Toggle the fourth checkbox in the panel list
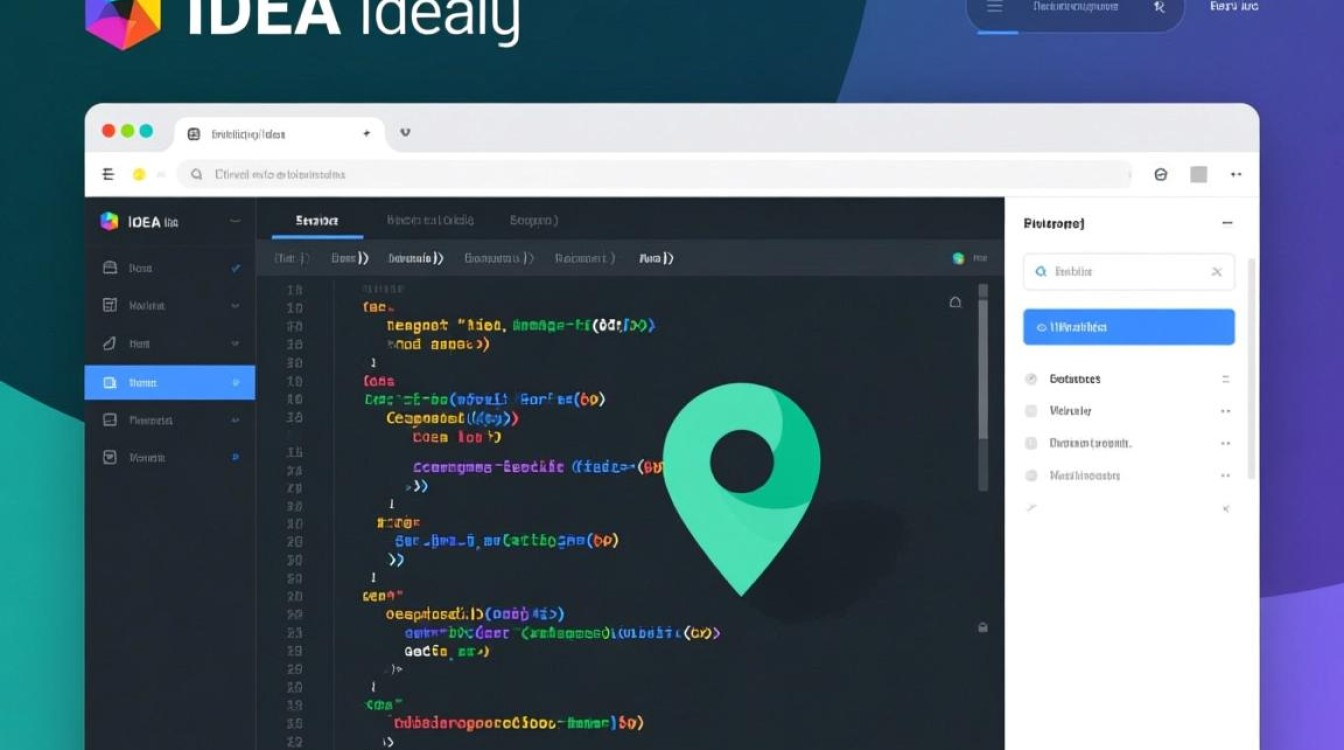Image resolution: width=1344 pixels, height=750 pixels. pyautogui.click(x=1031, y=476)
